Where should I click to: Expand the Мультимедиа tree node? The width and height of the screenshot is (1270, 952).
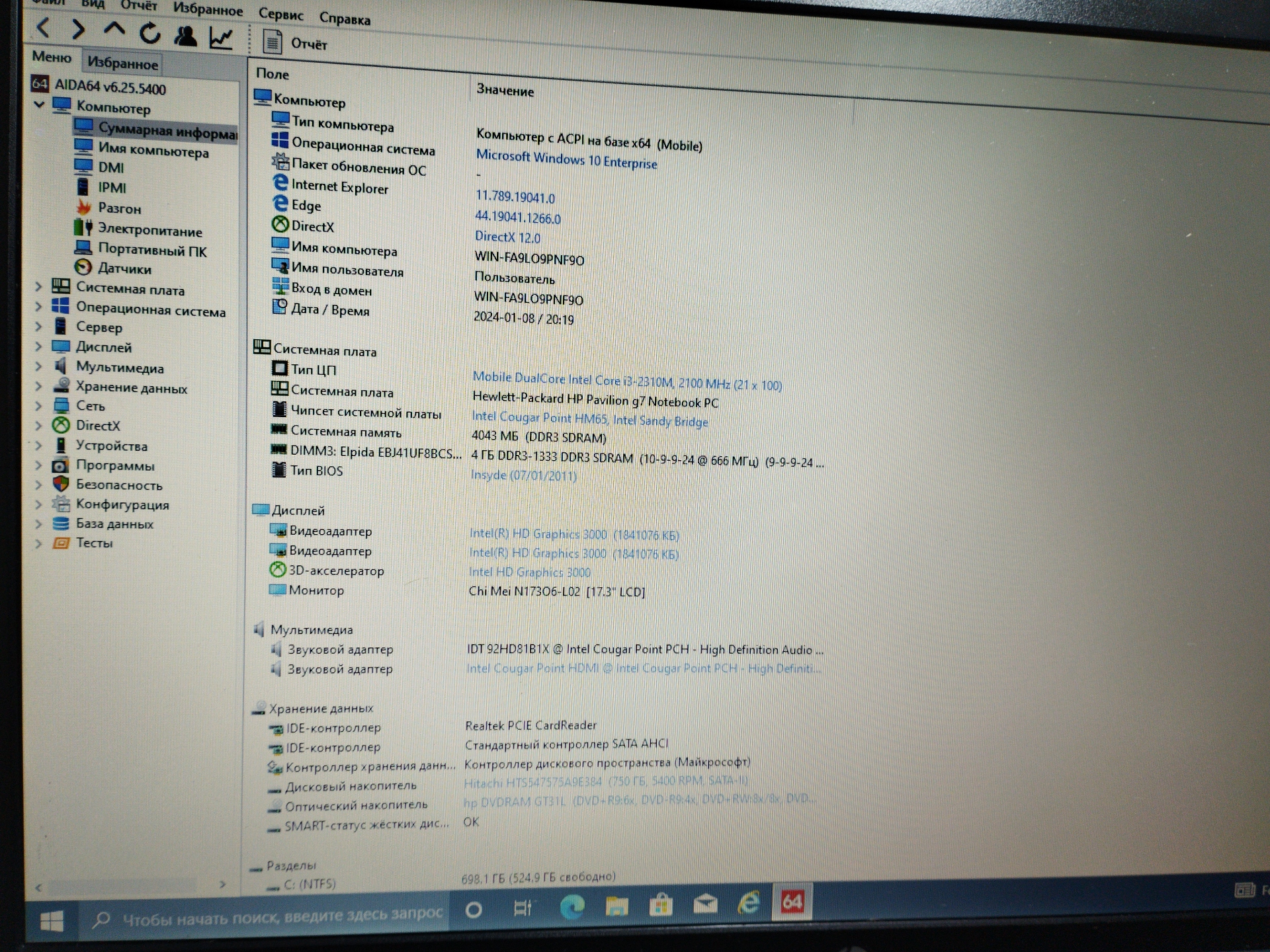[38, 366]
